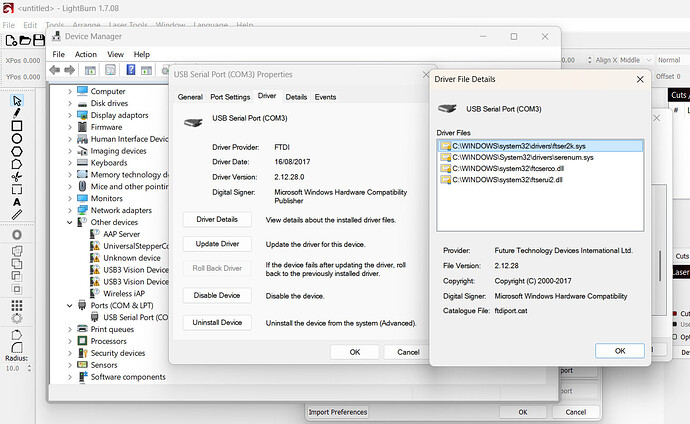Screen dimensions: 690x424
Task: Click the blue Help question mark toolbar icon
Action: pos(131,69)
